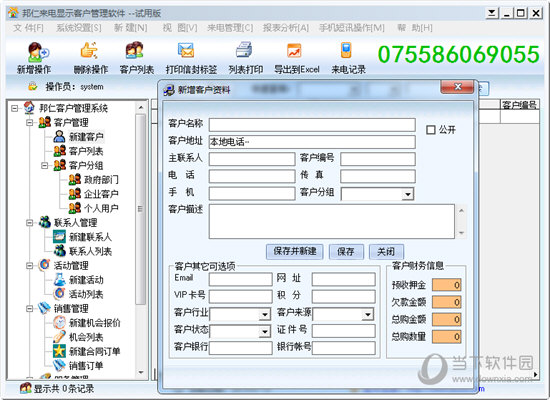
Task: Click the tree panel scroll down arrow
Action: click(141, 372)
